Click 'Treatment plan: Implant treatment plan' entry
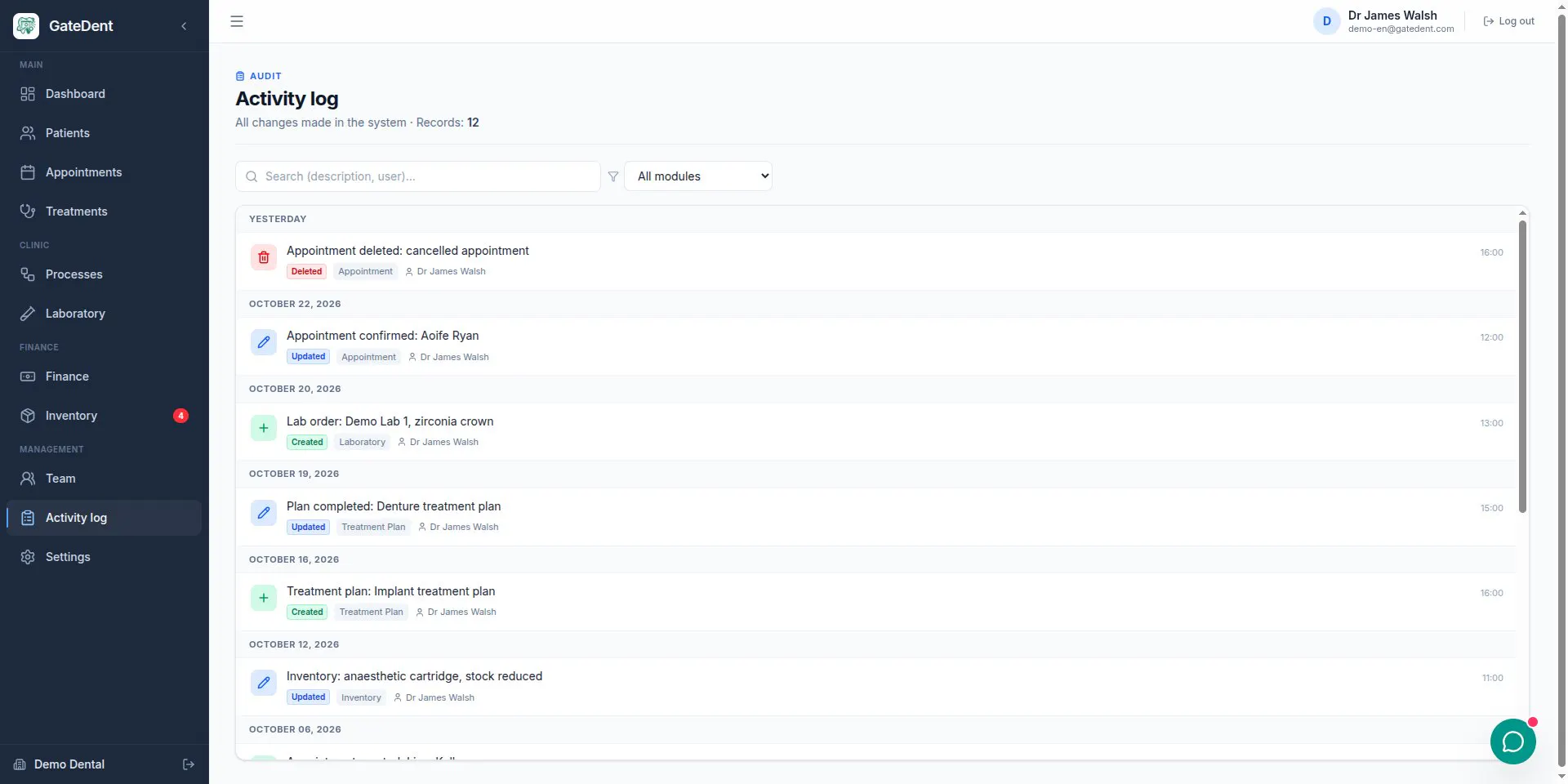The height and width of the screenshot is (784, 1568). [x=390, y=591]
